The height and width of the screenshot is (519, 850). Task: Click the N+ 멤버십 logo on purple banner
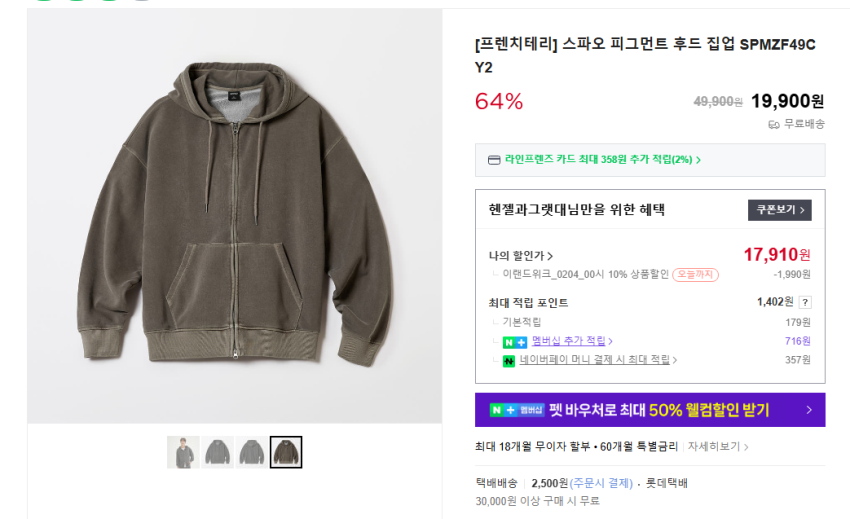[517, 410]
